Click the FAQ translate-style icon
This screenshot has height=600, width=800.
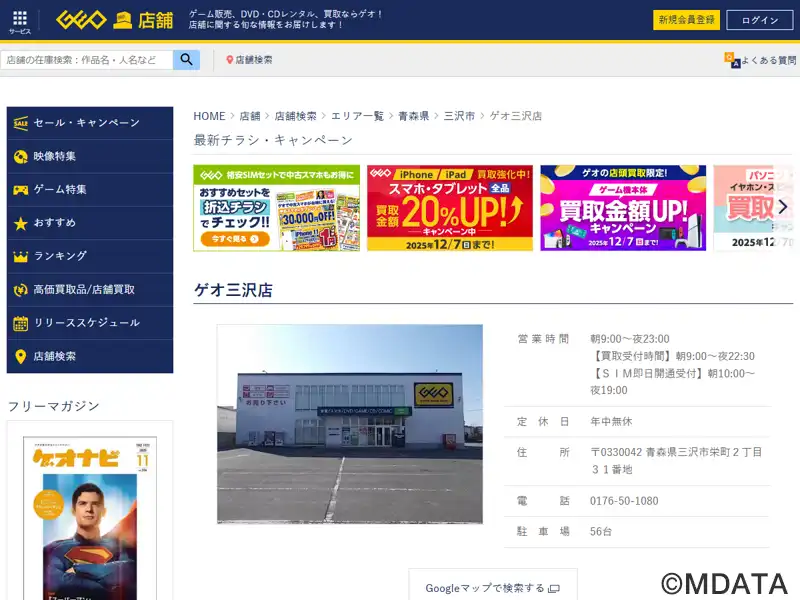click(732, 60)
